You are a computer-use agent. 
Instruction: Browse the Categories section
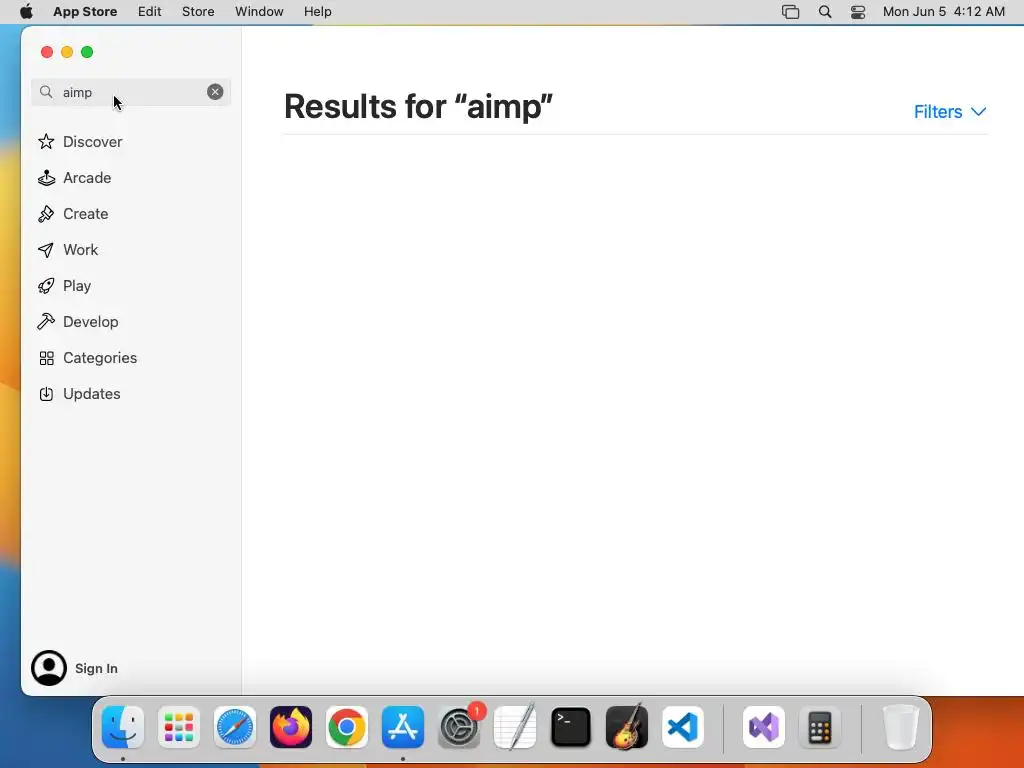point(100,358)
